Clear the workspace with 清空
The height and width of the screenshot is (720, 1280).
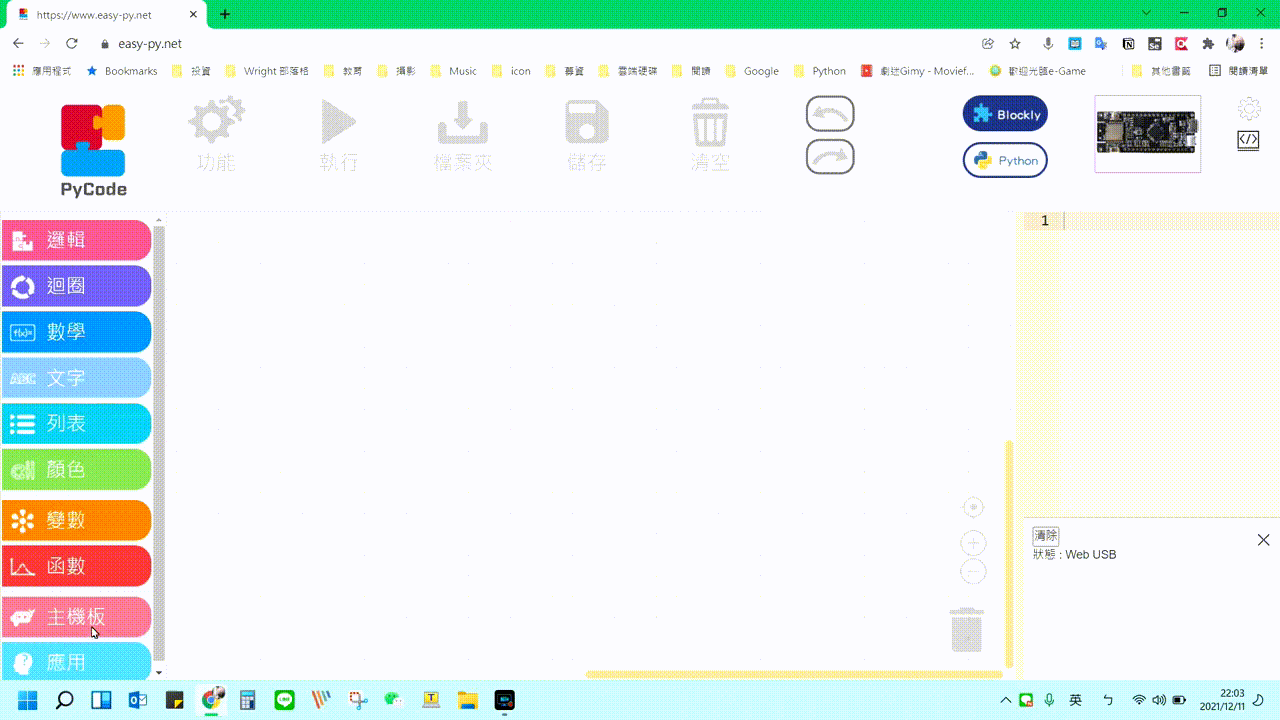(x=710, y=135)
